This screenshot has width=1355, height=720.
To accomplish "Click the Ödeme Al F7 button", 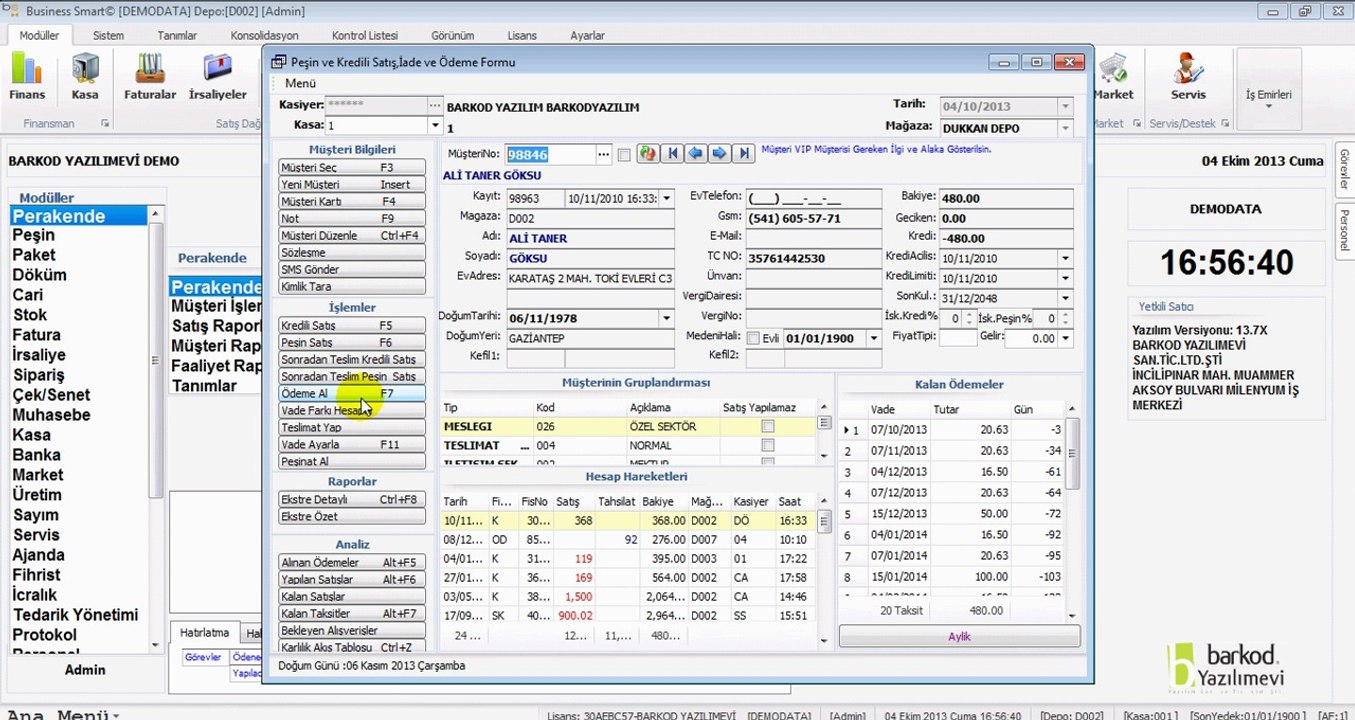I will coord(351,394).
